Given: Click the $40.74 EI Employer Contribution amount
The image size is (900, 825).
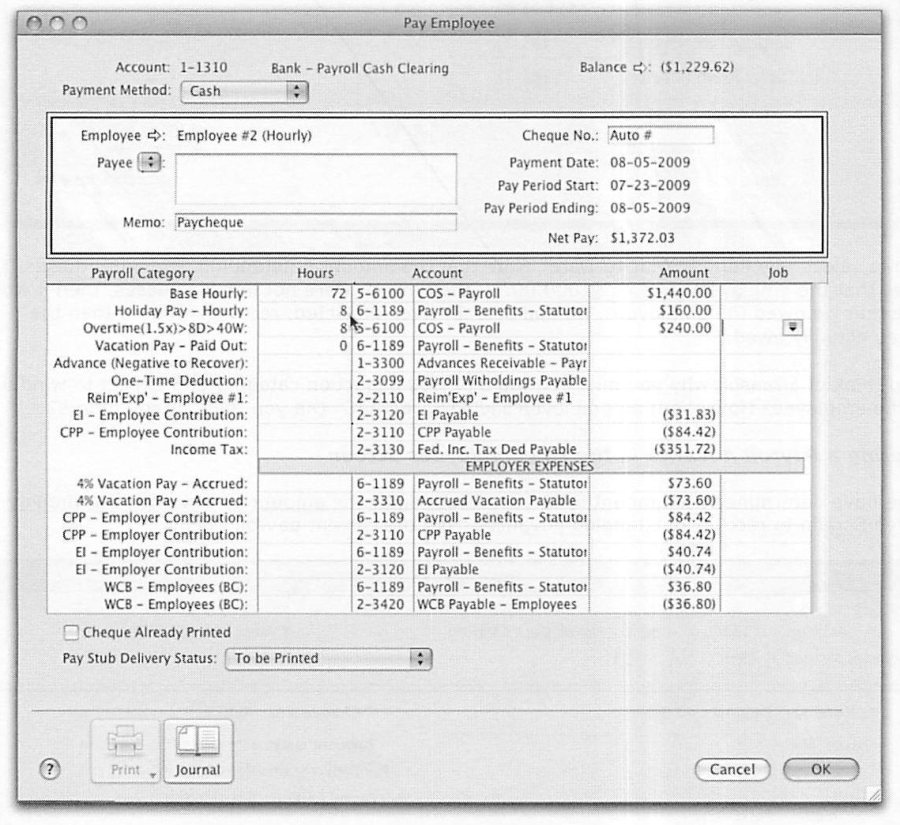Looking at the screenshot, I should [x=689, y=552].
